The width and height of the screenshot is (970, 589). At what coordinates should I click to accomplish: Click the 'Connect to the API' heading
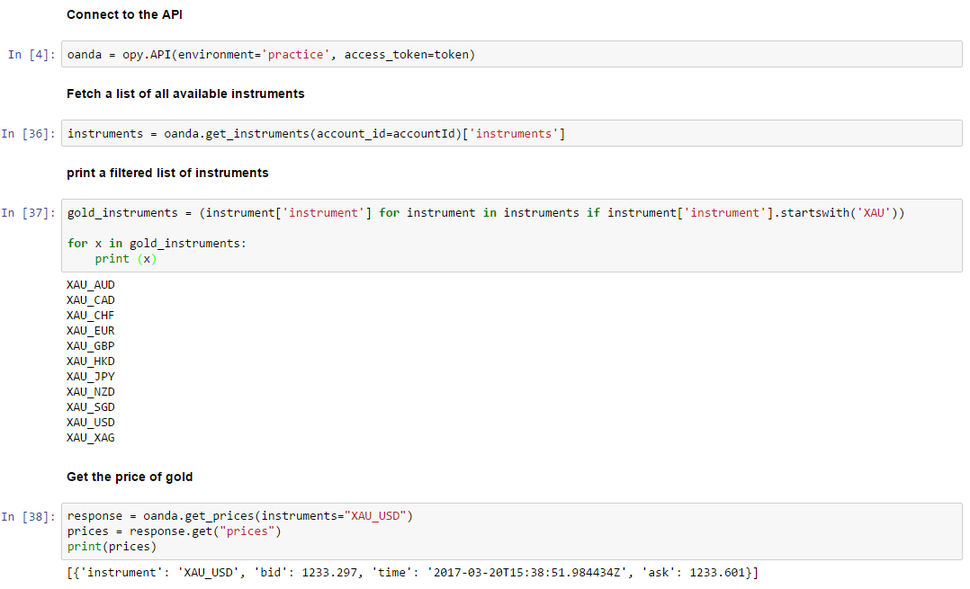(124, 15)
